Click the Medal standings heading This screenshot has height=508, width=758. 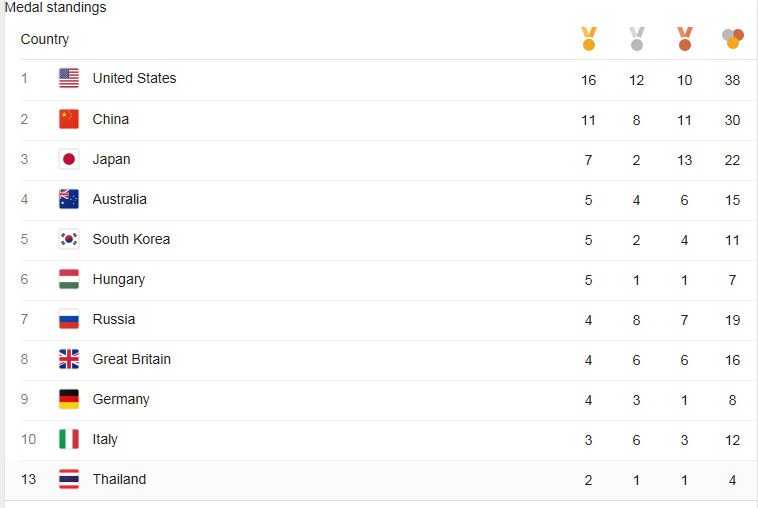[x=56, y=8]
